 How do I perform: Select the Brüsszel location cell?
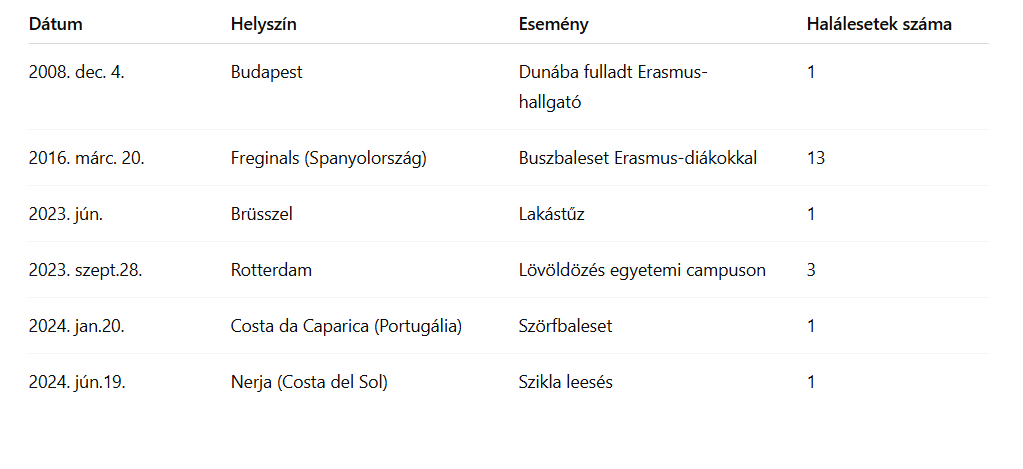(x=261, y=214)
